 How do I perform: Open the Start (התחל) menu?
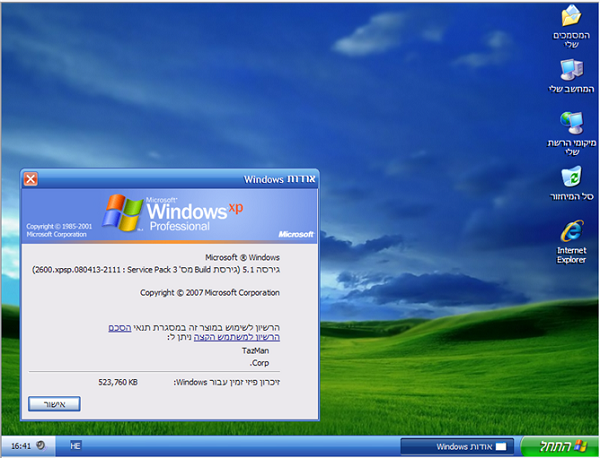[x=560, y=446]
